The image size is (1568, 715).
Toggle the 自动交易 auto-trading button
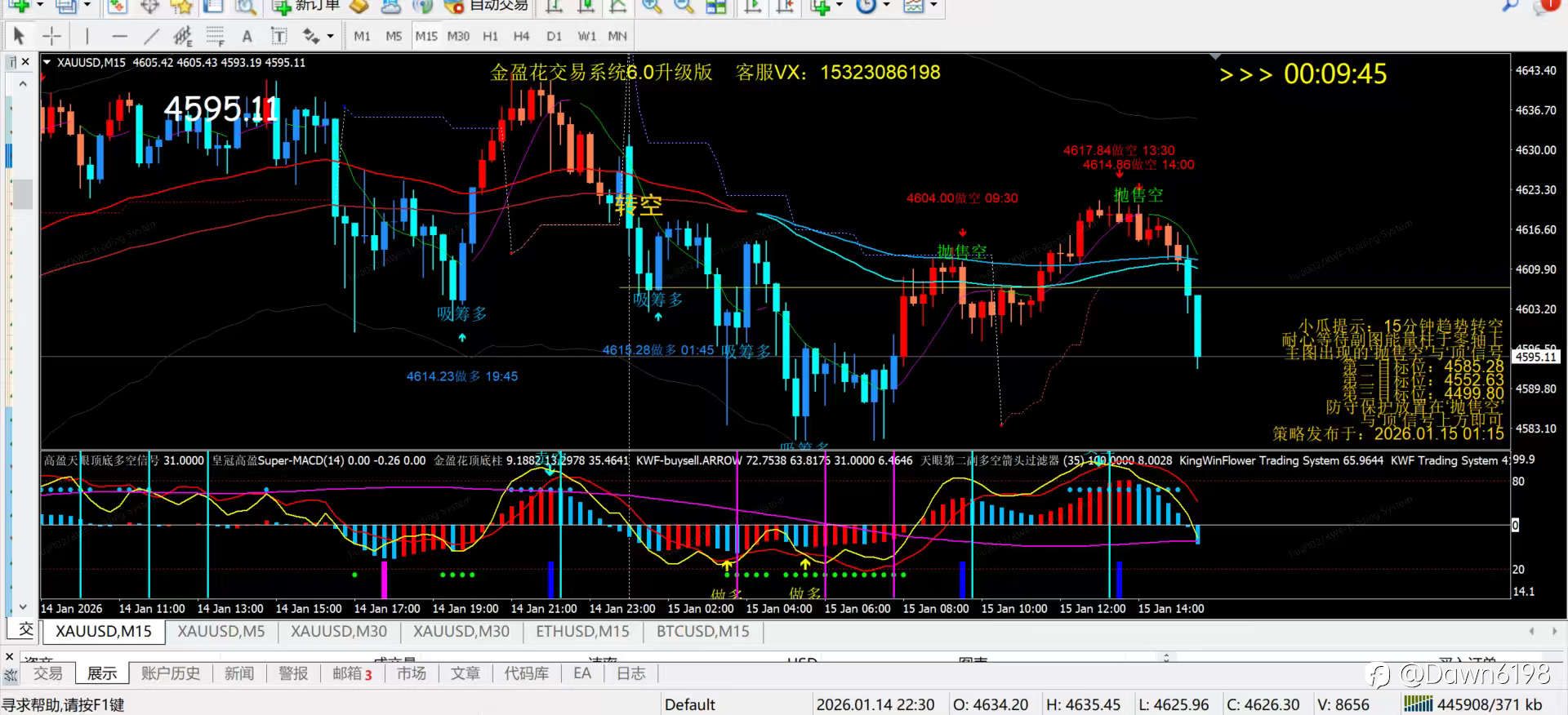[x=487, y=7]
